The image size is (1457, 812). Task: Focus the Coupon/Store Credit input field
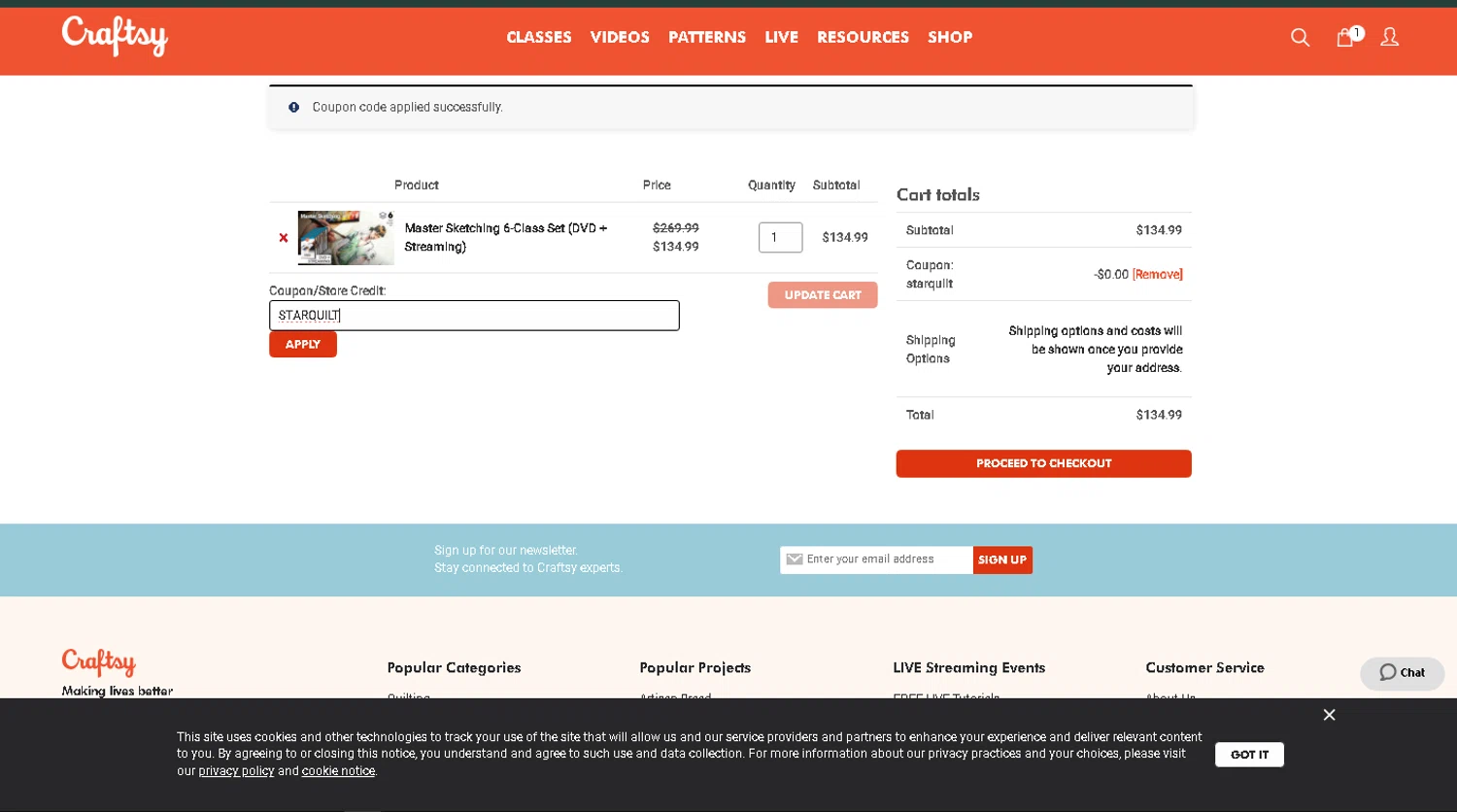pyautogui.click(x=474, y=316)
